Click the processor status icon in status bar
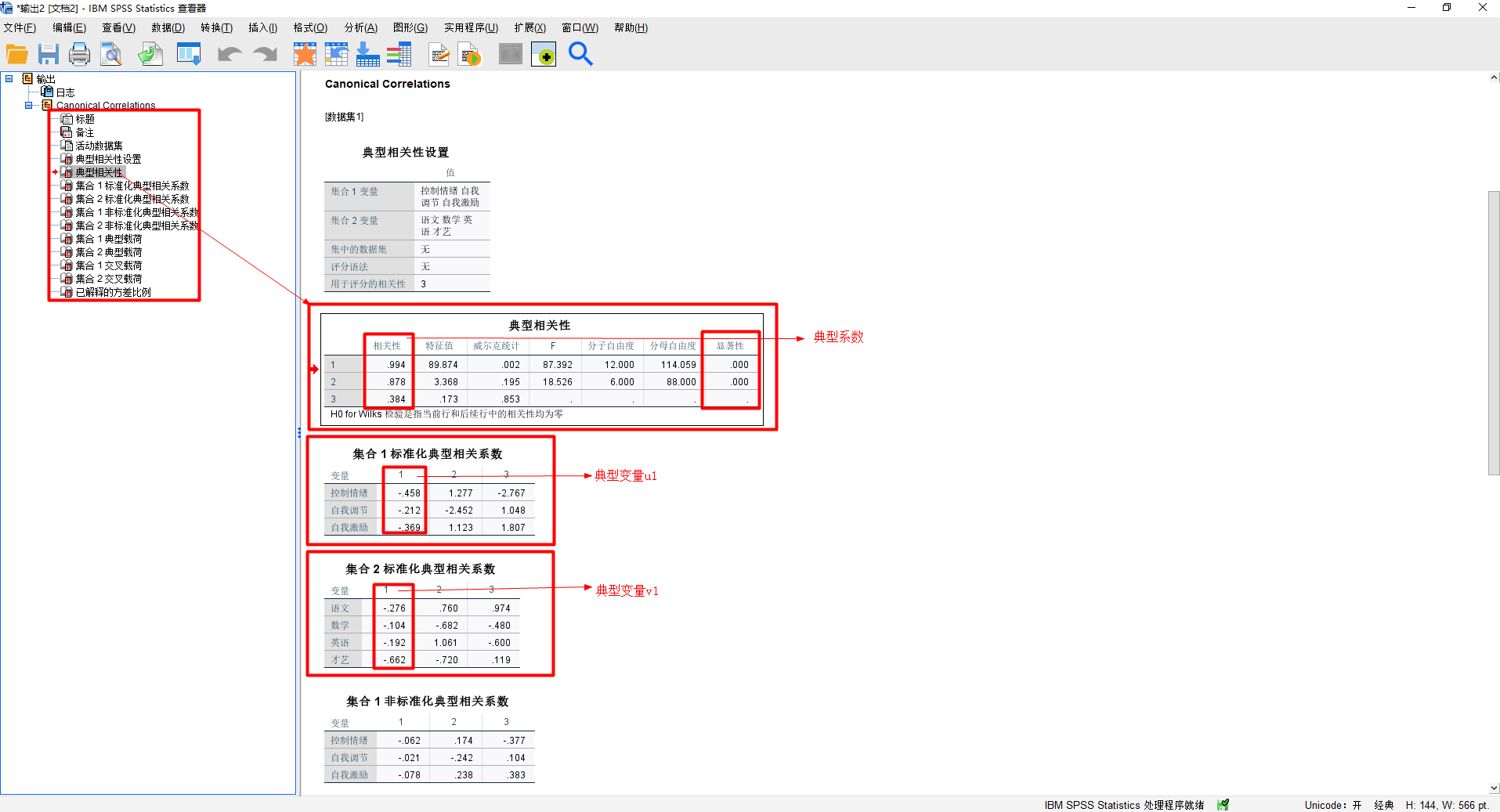 pos(1223,804)
